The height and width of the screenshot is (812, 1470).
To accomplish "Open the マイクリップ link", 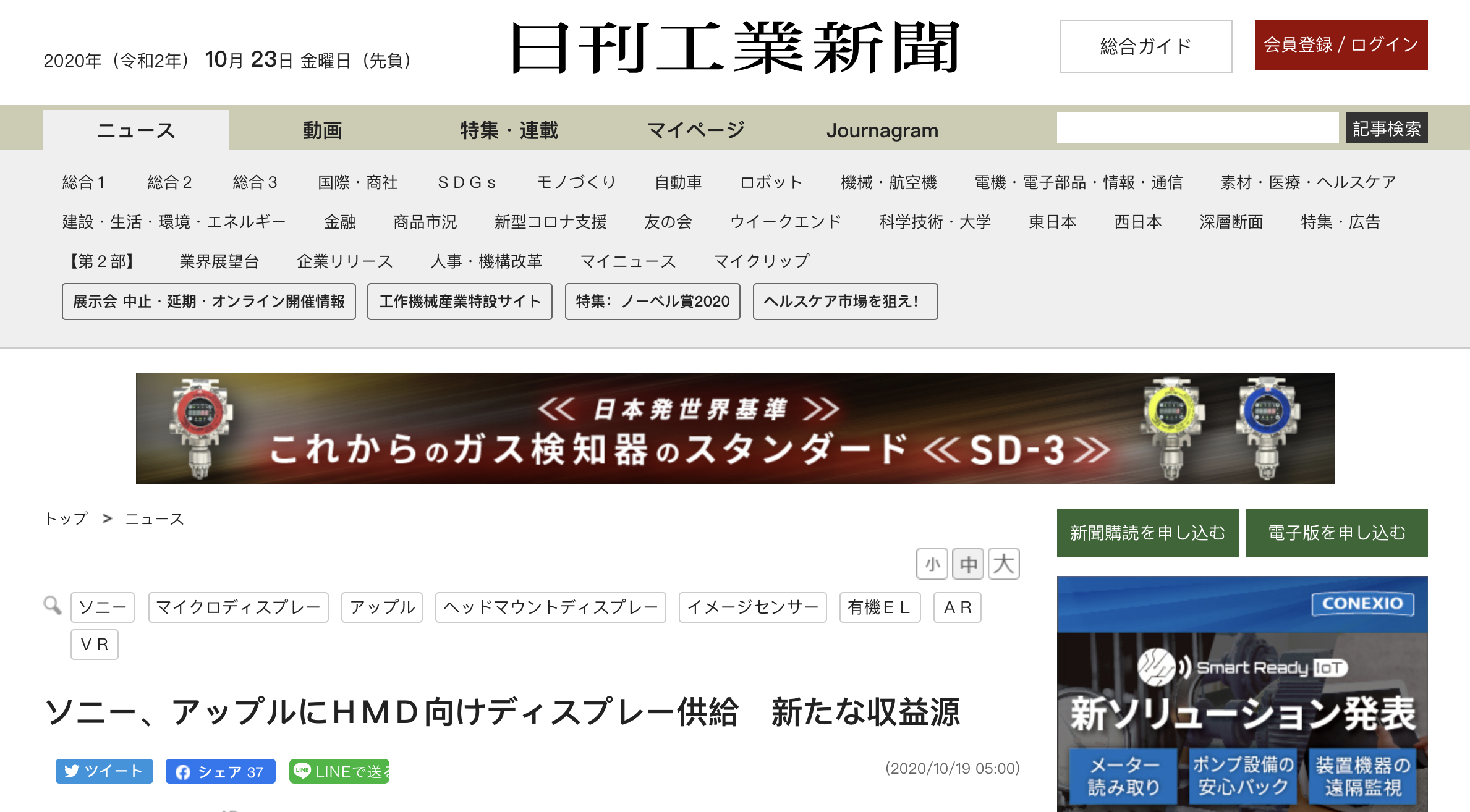I will pos(761,261).
